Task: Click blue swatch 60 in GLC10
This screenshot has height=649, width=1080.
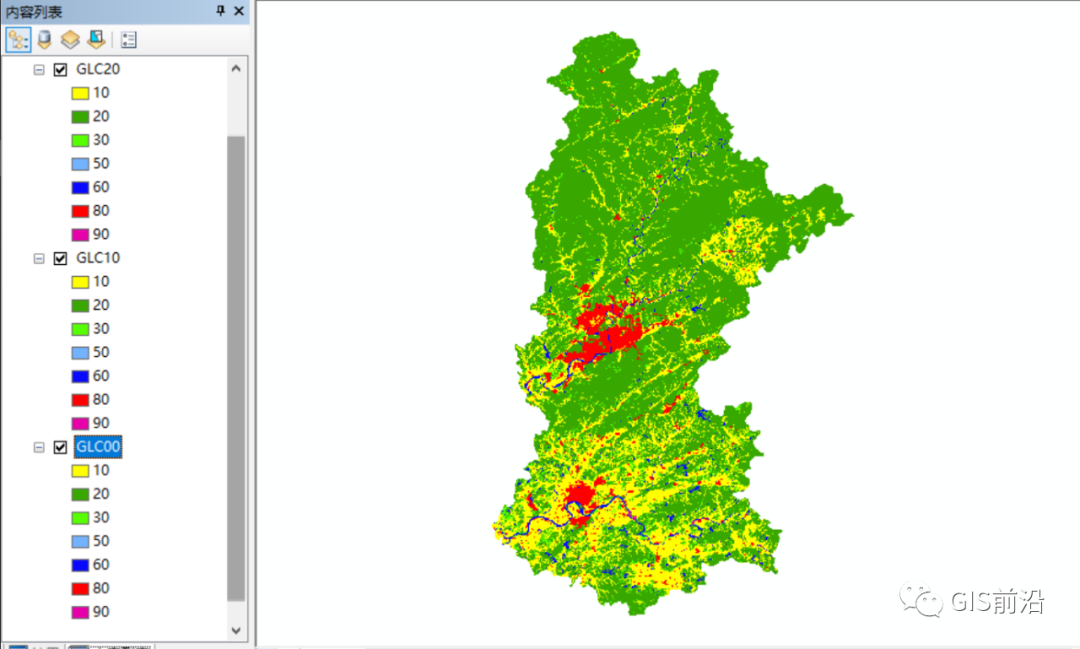Action: [81, 376]
